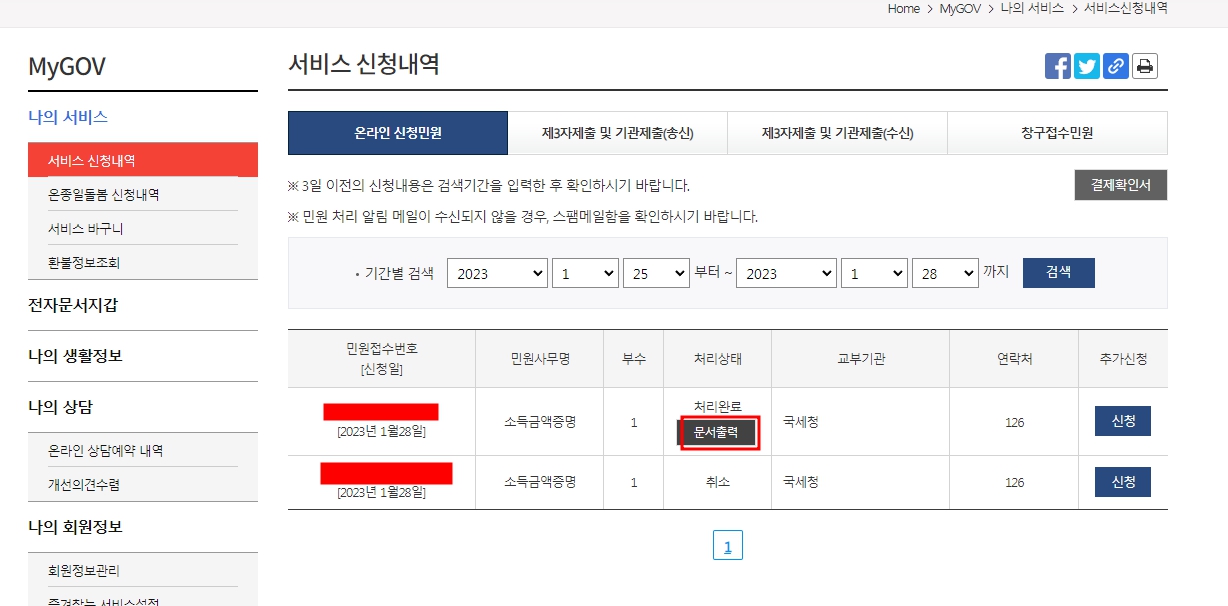Select page 1 in the pagination
The image size is (1228, 606).
pos(727,544)
